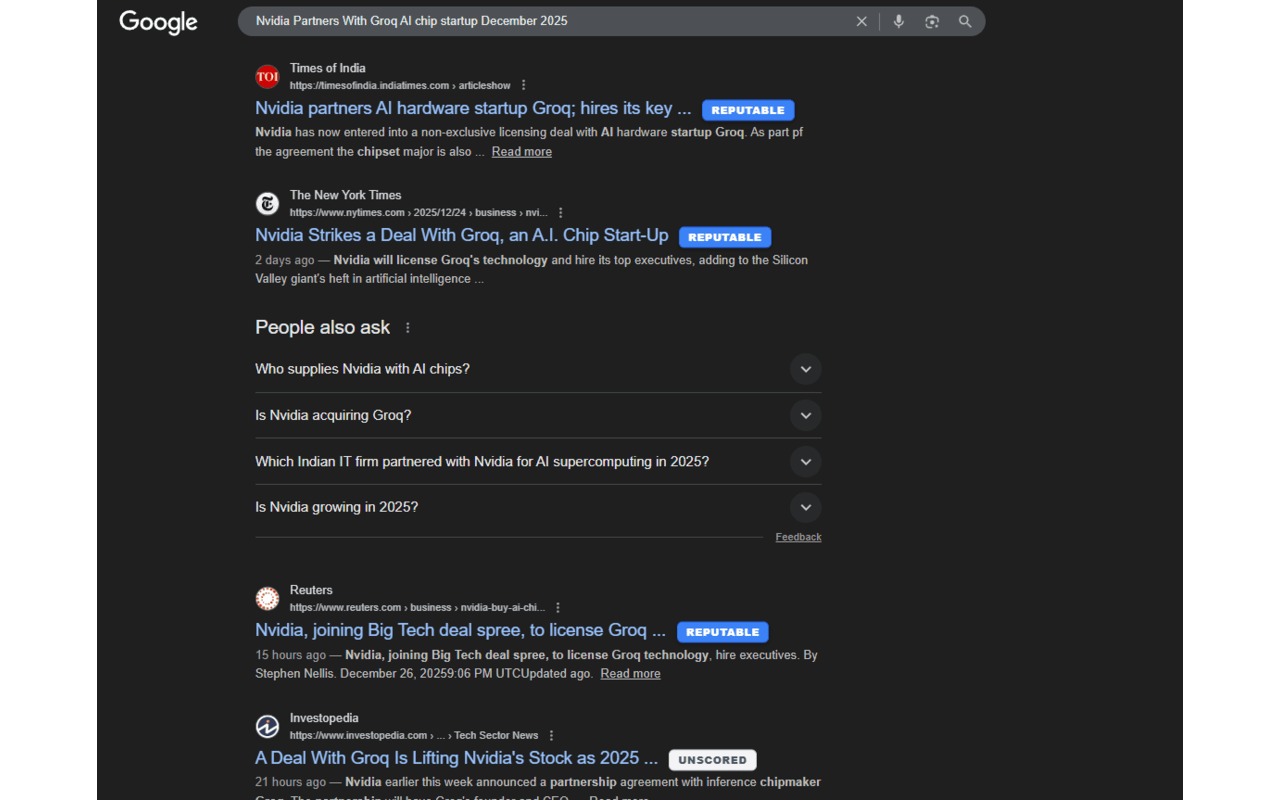
Task: Open Reuters "joining Big Tech deal spree" headline
Action: (460, 630)
